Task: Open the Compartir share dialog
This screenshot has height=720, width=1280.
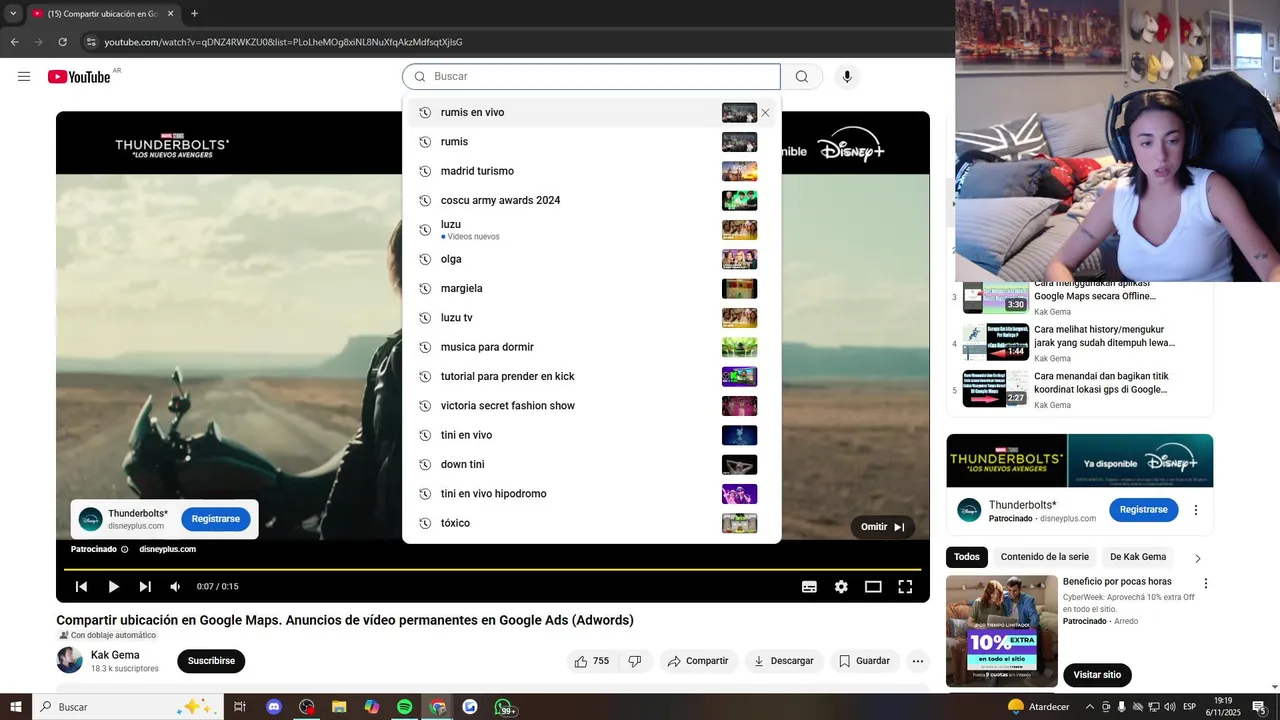Action: coord(698,661)
